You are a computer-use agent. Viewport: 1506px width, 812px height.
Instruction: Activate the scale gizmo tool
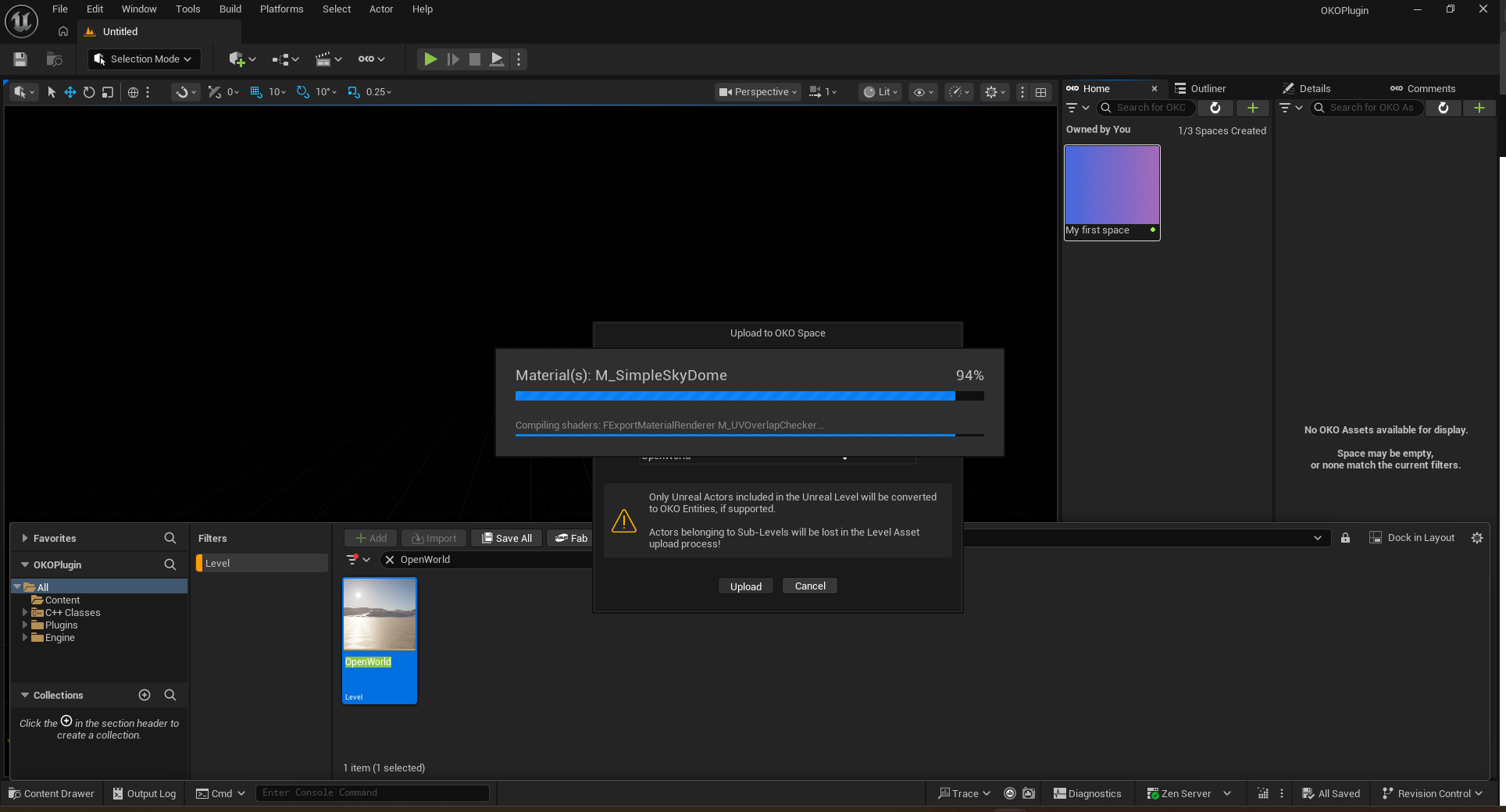tap(108, 92)
